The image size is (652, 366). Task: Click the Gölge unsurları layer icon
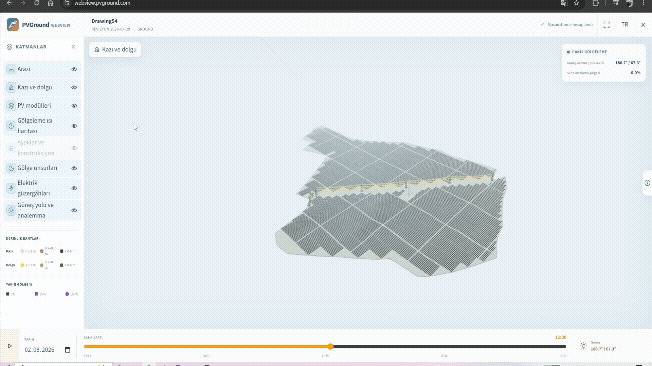pyautogui.click(x=11, y=168)
